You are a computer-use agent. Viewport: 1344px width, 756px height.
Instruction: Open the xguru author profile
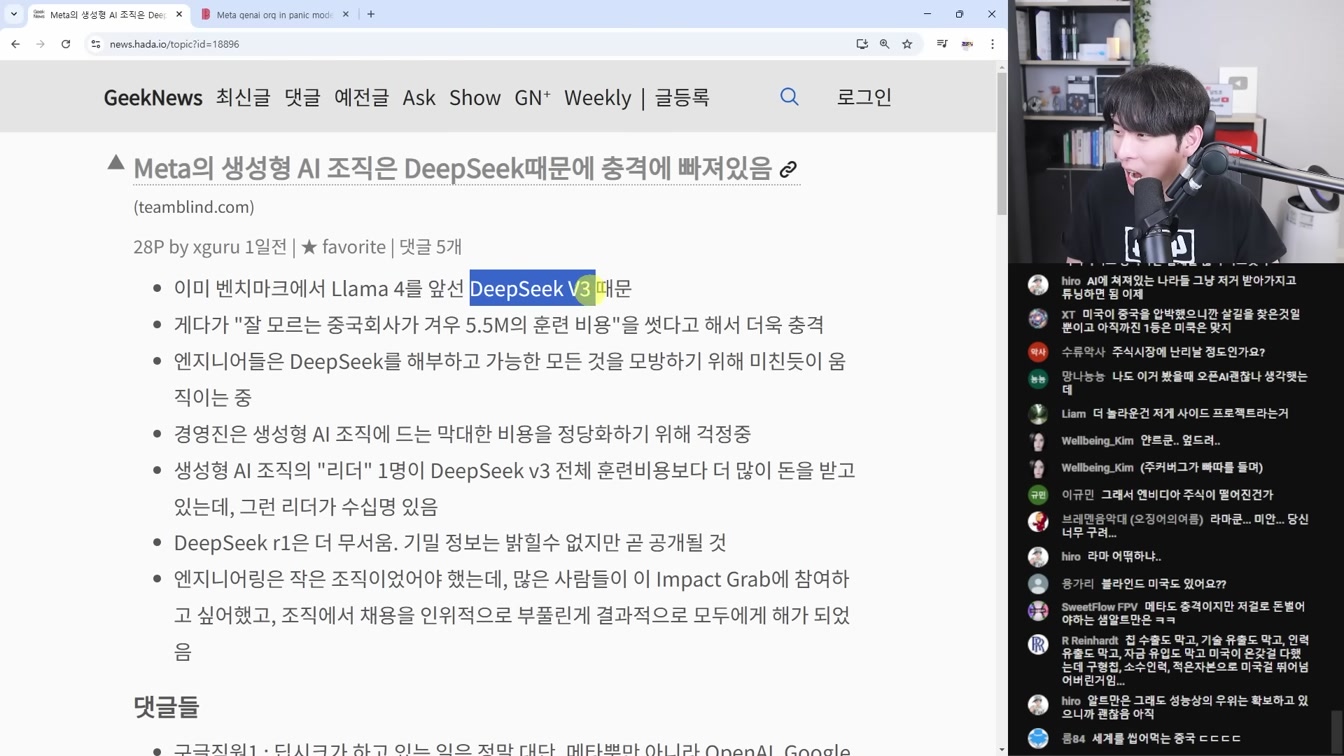coord(217,247)
